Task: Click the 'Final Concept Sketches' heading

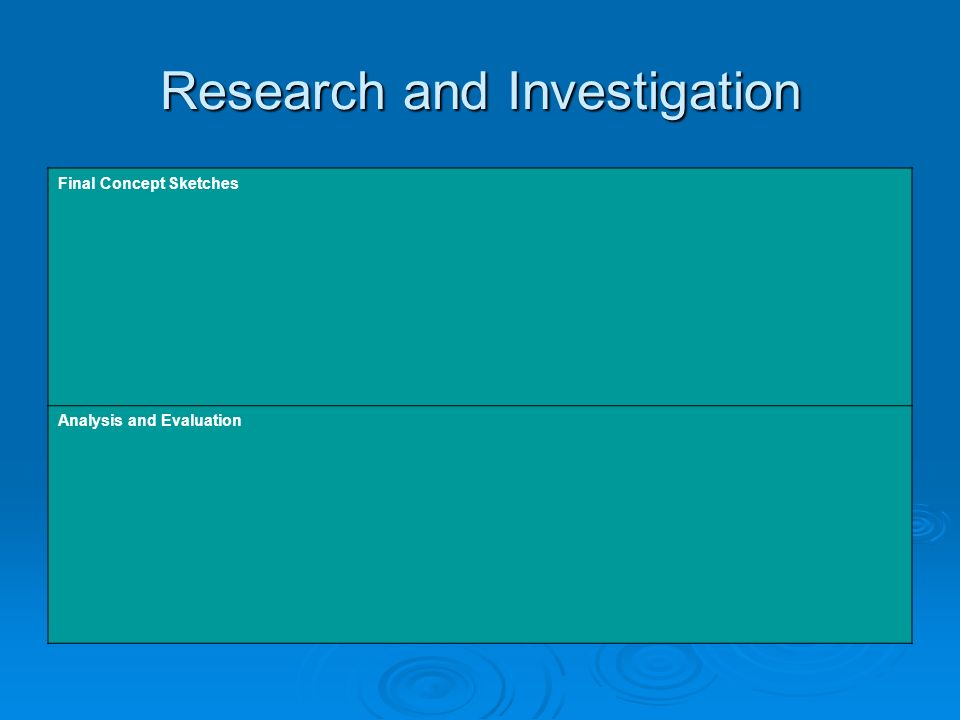Action: pyautogui.click(x=148, y=184)
